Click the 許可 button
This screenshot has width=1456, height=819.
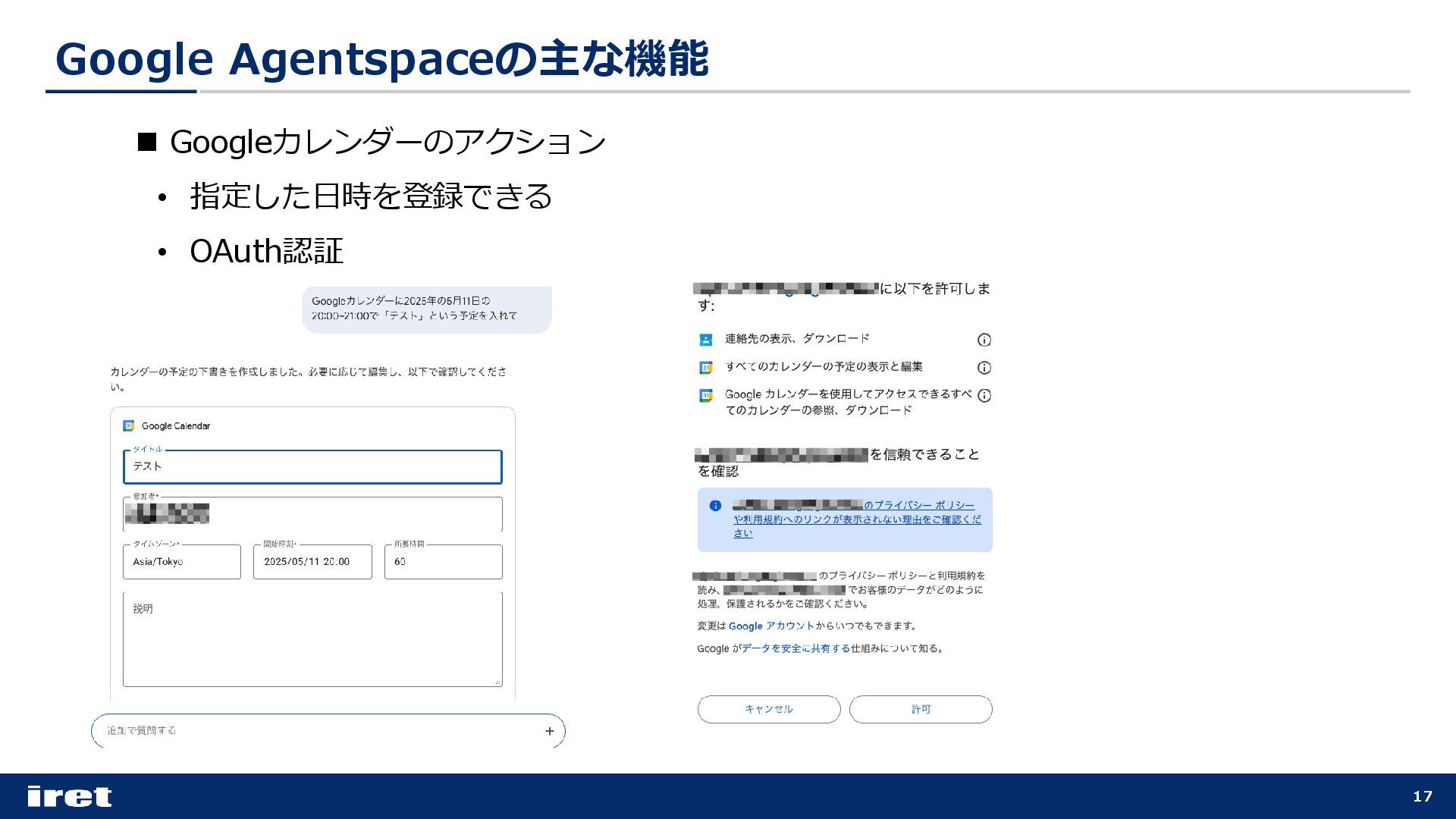point(921,709)
